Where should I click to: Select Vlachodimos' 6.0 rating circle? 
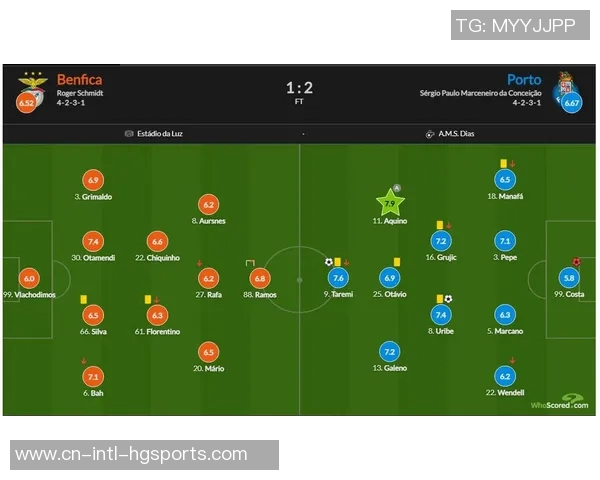coord(28,280)
